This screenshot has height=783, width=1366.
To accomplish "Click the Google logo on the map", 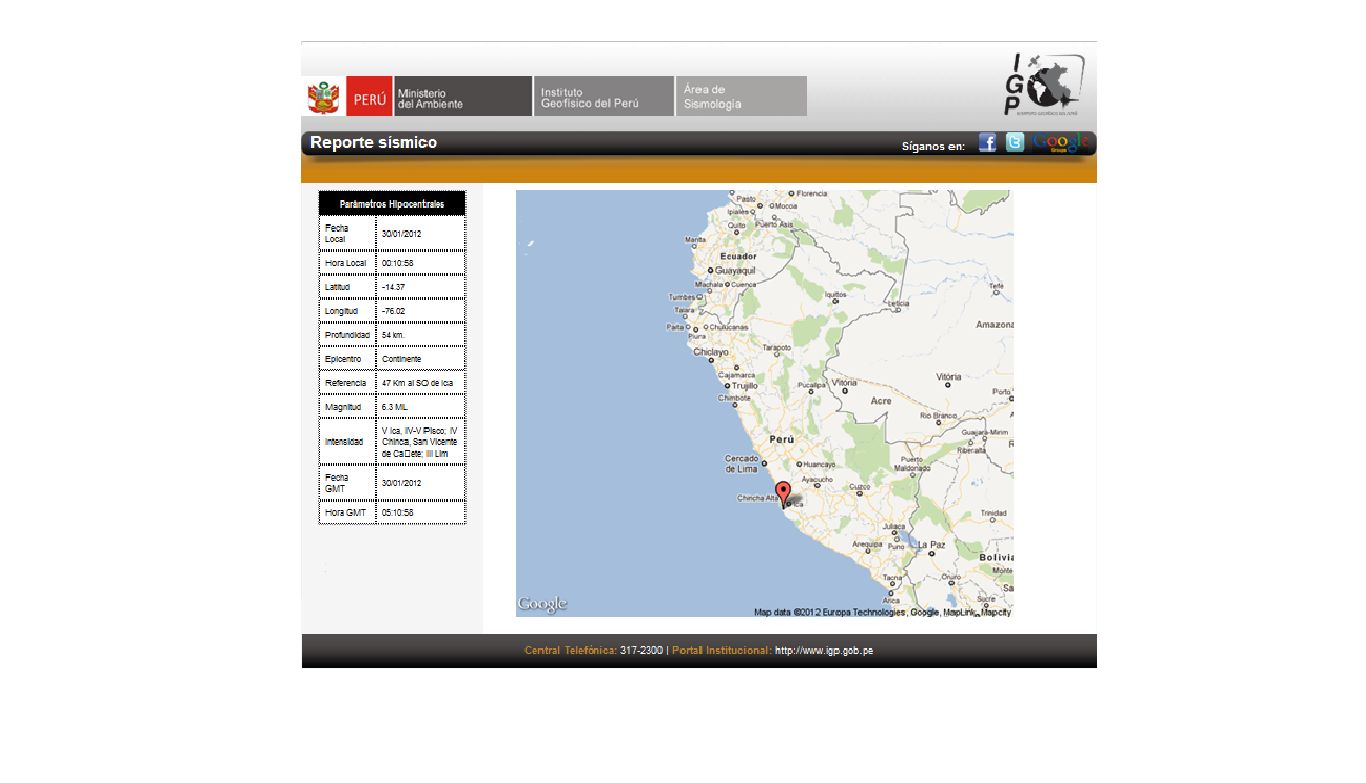I will tap(543, 604).
